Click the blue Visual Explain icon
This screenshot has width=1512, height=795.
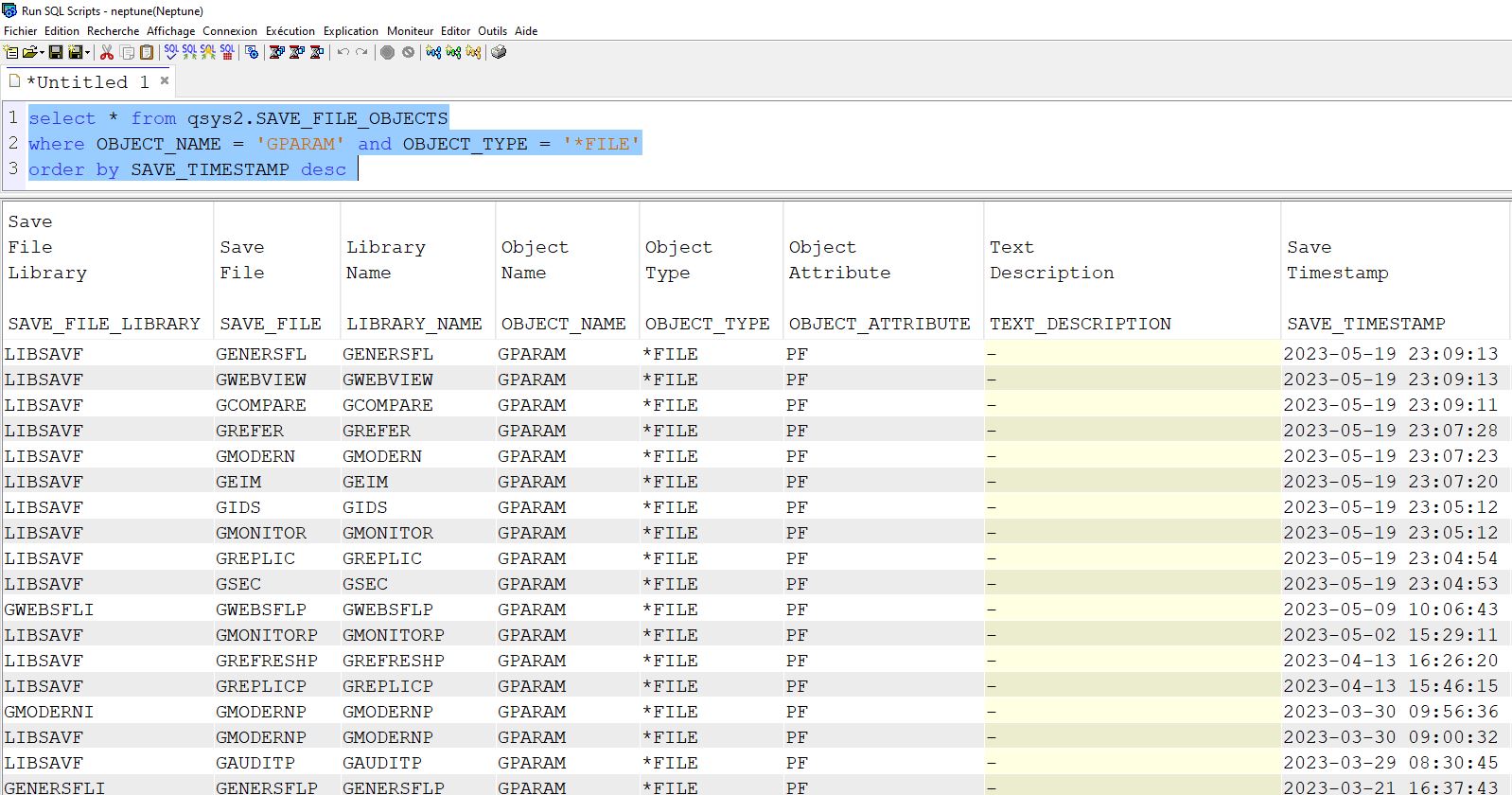[x=433, y=52]
